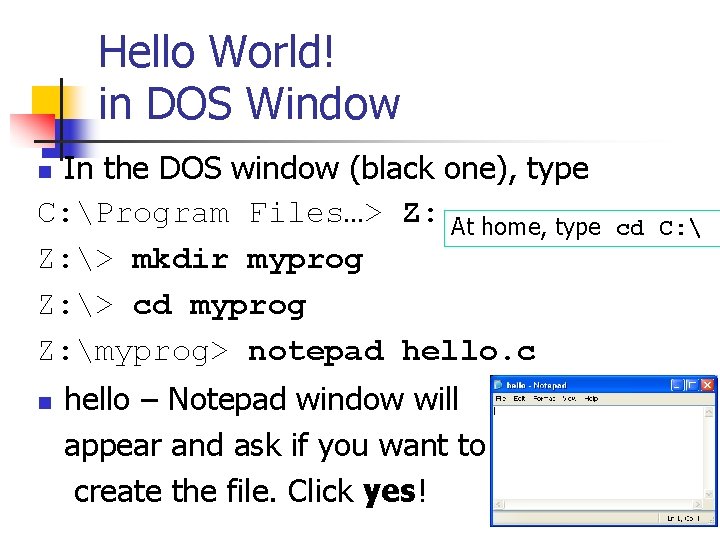The height and width of the screenshot is (540, 720).
Task: Click the horizontal scrollbar right arrow in Notepad
Action: pyautogui.click(x=698, y=504)
